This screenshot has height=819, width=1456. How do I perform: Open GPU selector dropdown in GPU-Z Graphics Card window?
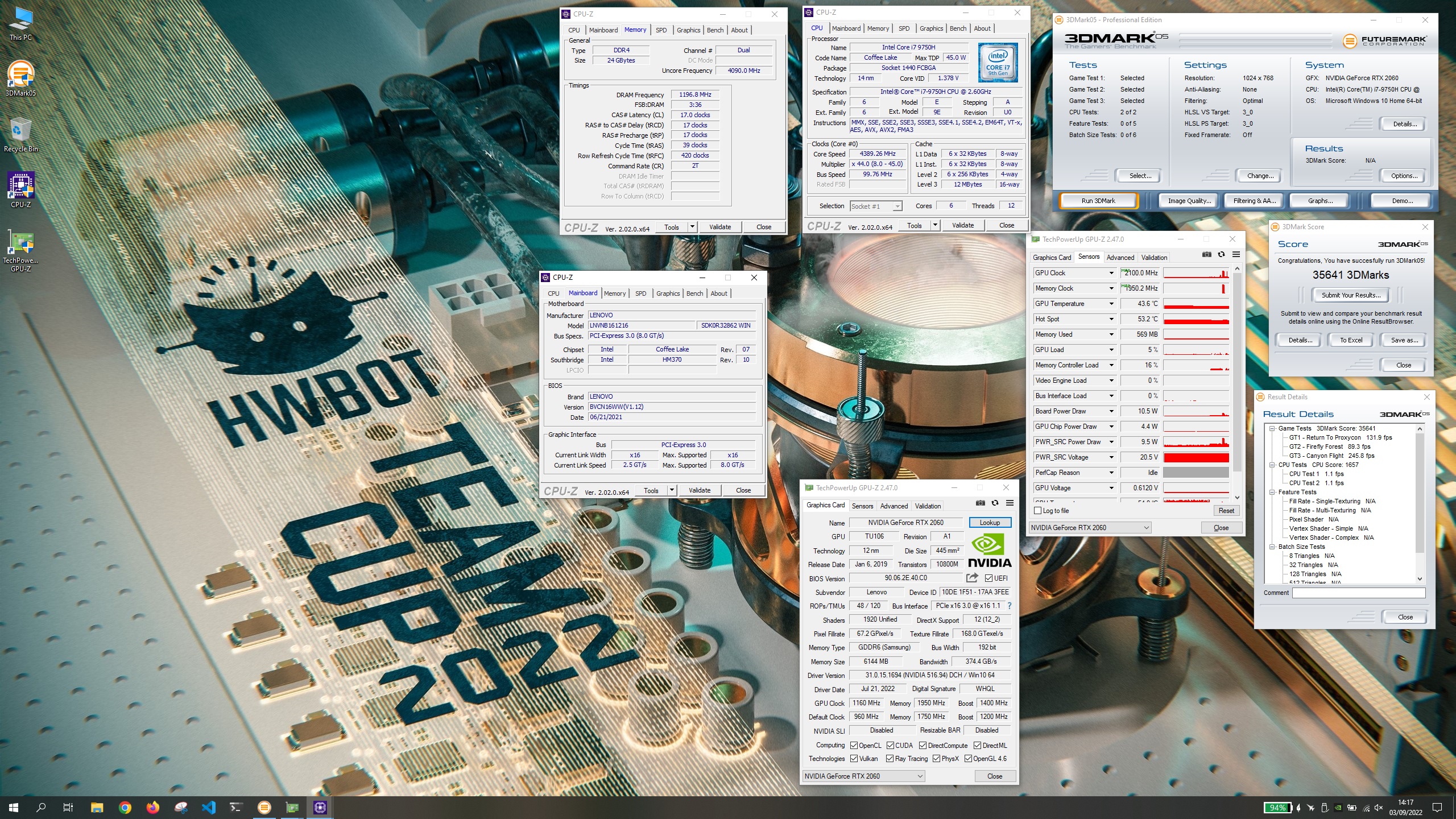point(863,776)
